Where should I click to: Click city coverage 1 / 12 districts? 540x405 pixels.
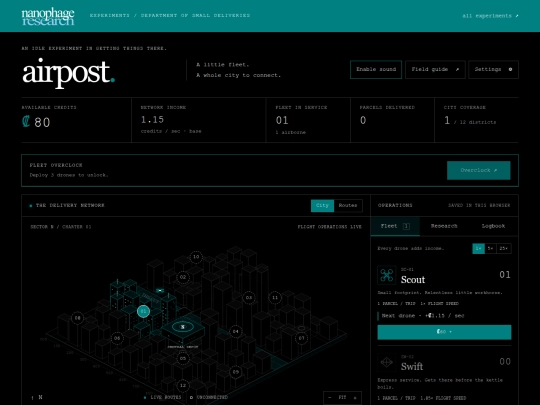470,121
